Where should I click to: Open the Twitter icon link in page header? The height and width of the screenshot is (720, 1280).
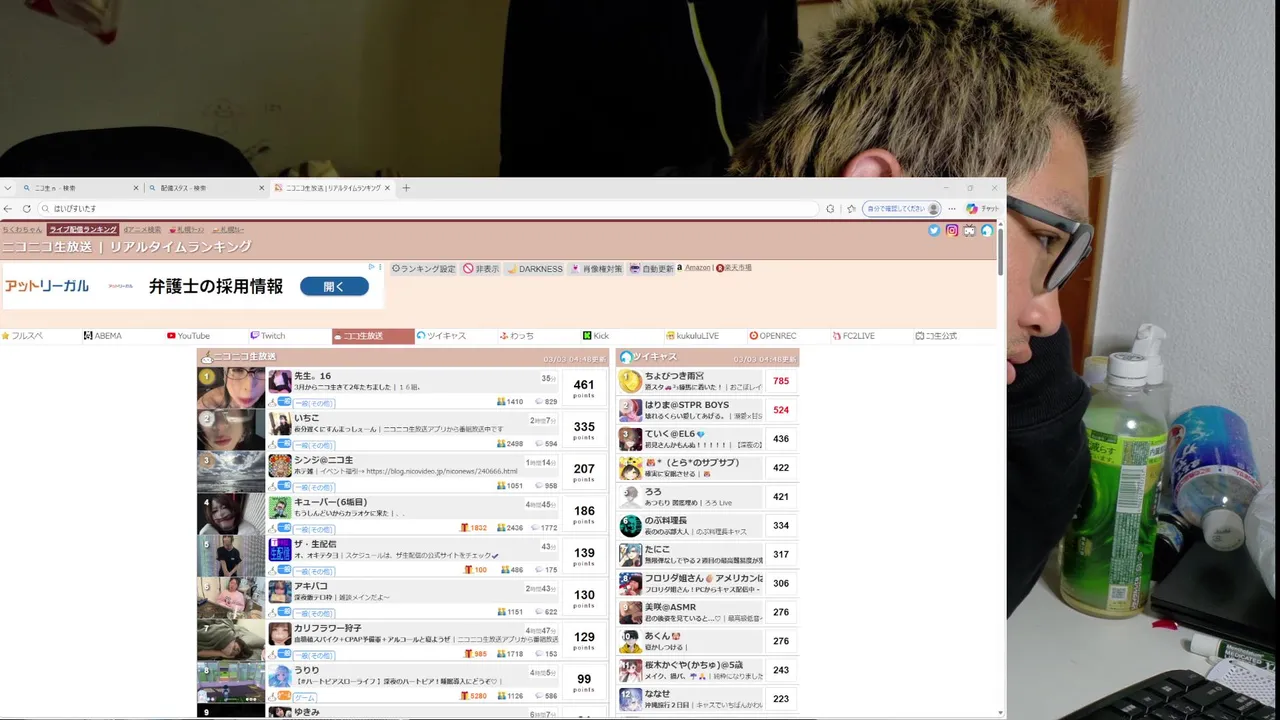pyautogui.click(x=934, y=230)
